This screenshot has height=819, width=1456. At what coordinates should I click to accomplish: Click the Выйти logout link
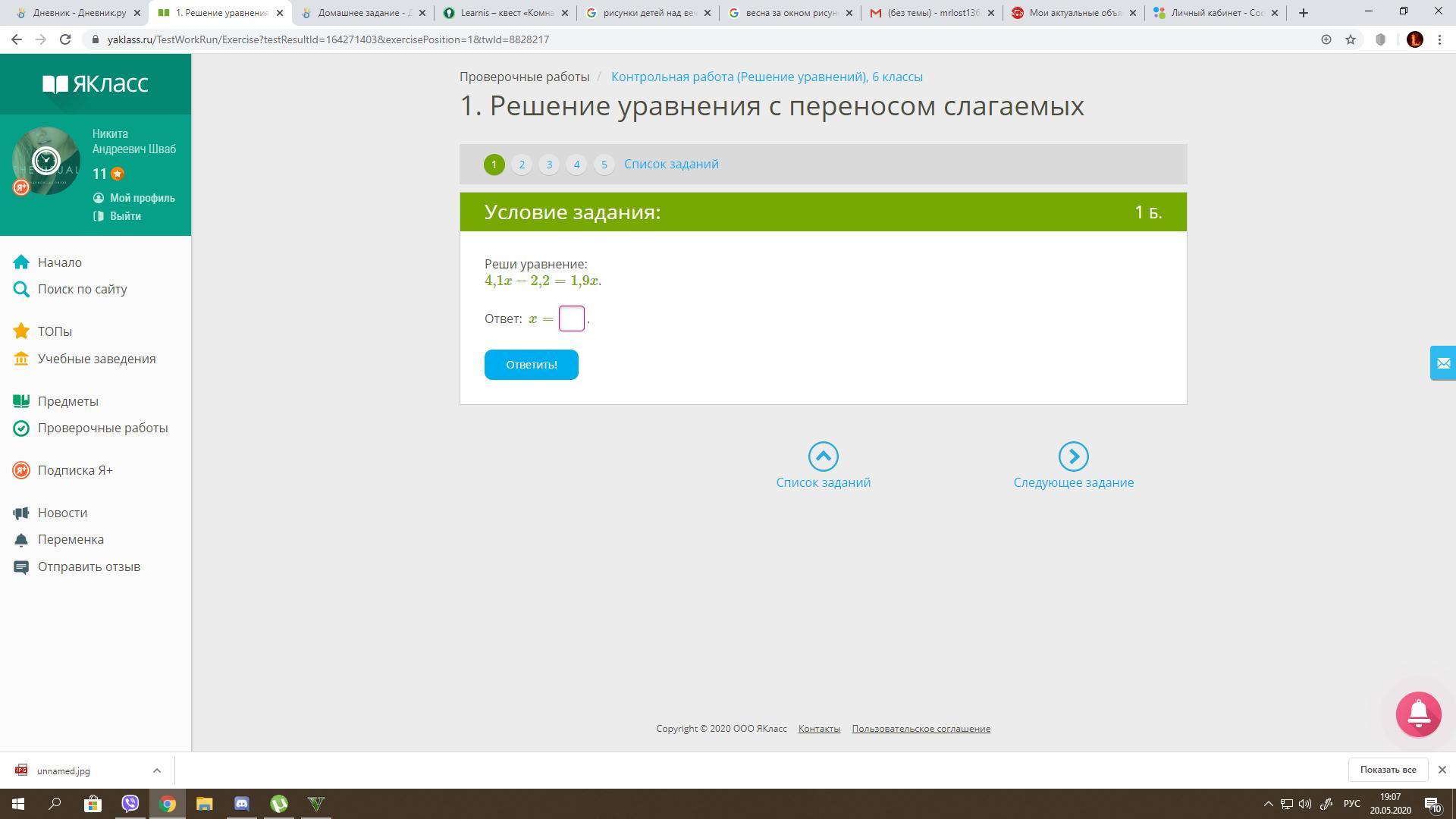pyautogui.click(x=125, y=216)
